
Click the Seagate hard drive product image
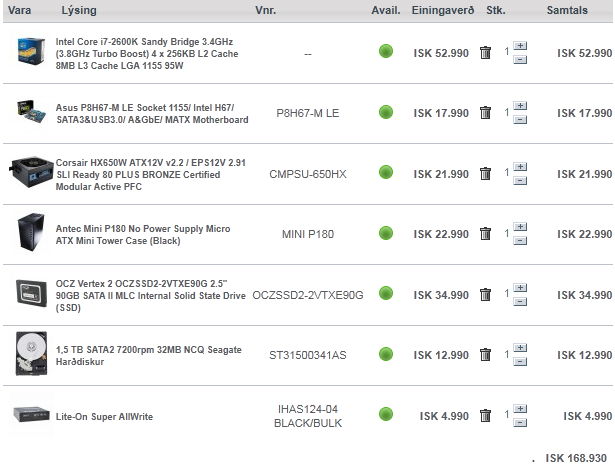tap(31, 355)
